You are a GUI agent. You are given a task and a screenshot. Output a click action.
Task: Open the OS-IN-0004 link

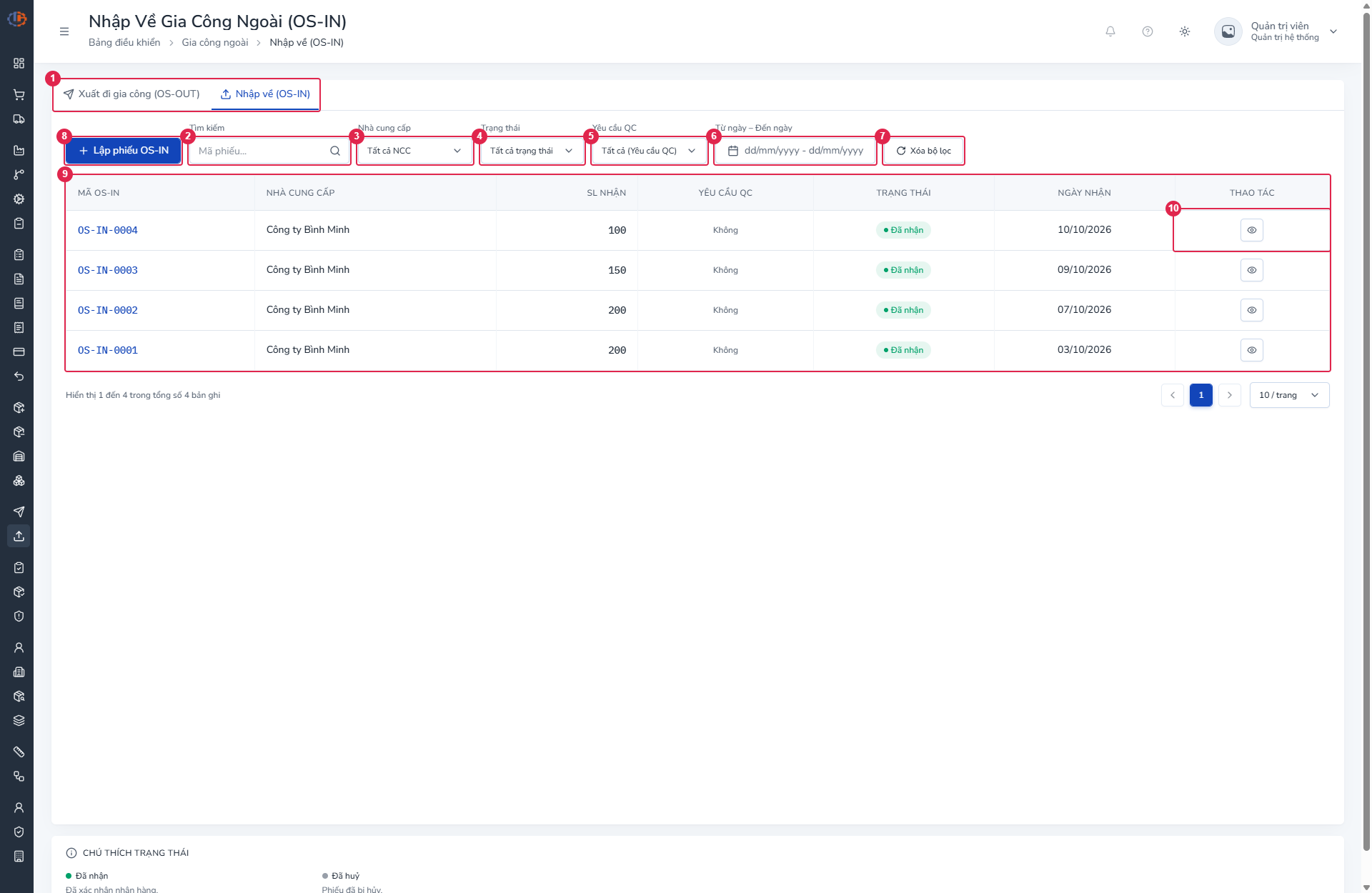[x=108, y=230]
